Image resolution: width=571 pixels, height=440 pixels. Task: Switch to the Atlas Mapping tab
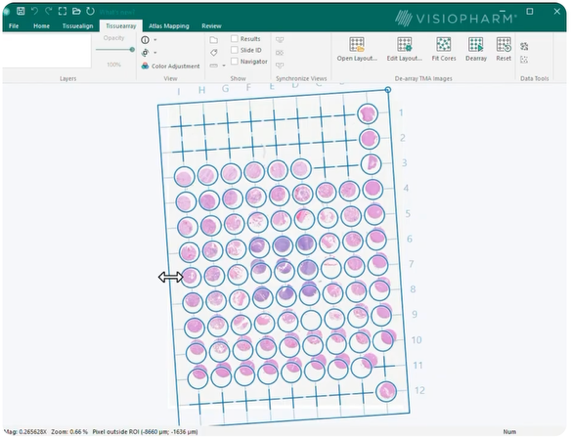pos(169,26)
